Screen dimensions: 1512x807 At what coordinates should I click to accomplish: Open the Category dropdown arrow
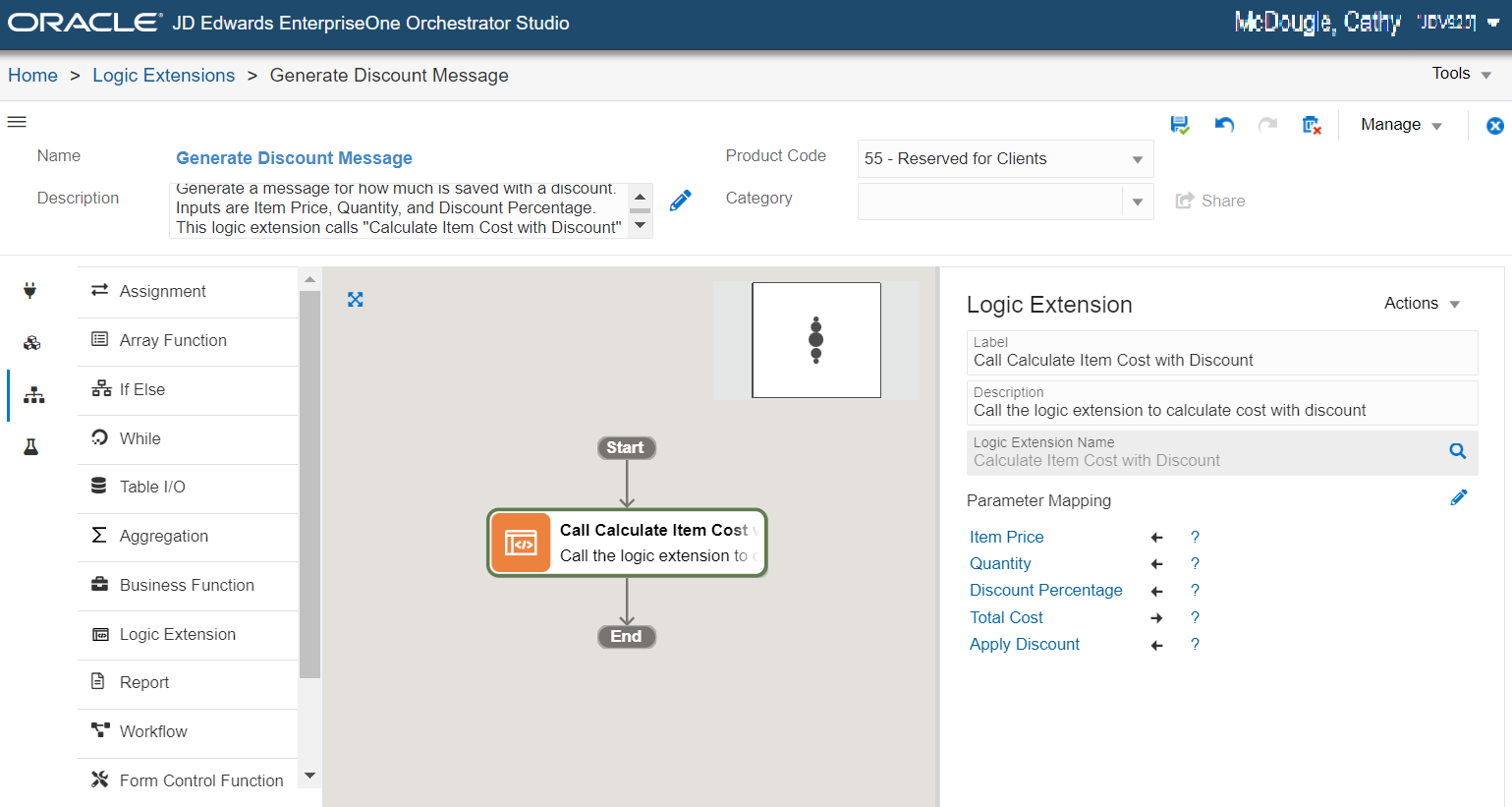tap(1138, 202)
